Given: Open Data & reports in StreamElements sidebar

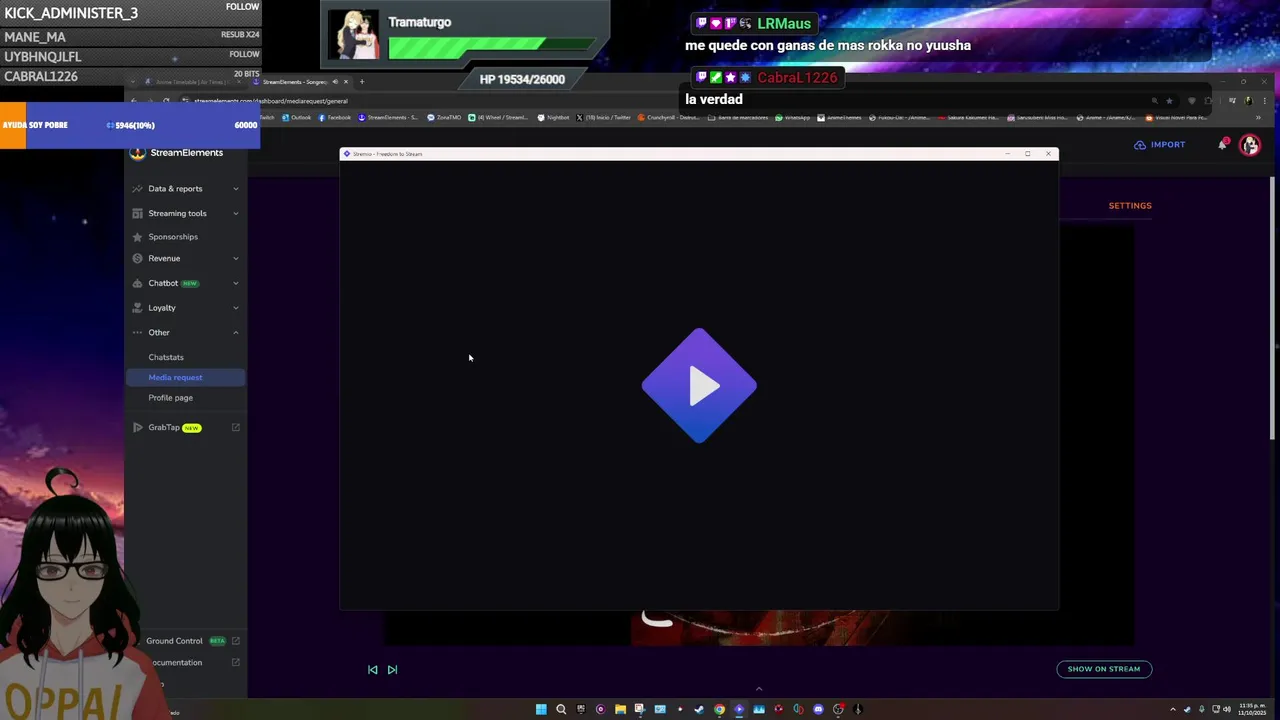Looking at the screenshot, I should click(x=175, y=188).
